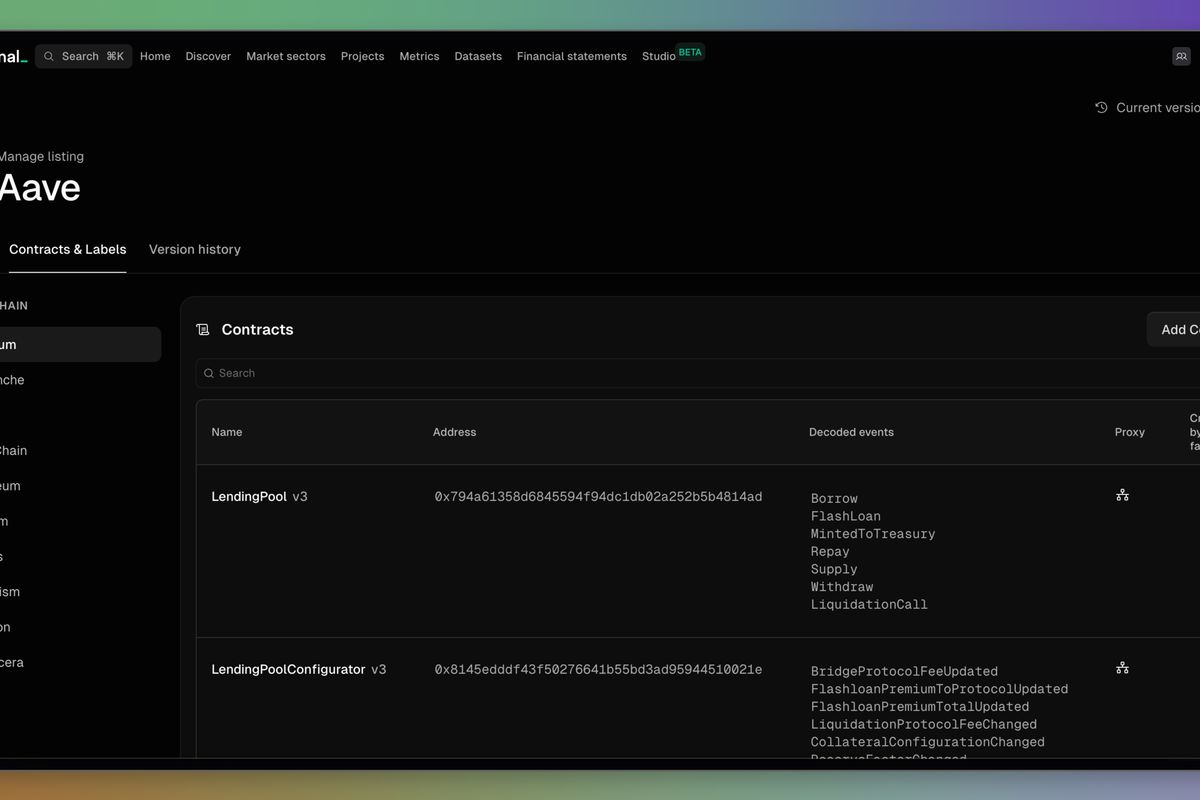The height and width of the screenshot is (800, 1200).
Task: Select the highlighted chain ending in 'um'
Action: [x=80, y=344]
